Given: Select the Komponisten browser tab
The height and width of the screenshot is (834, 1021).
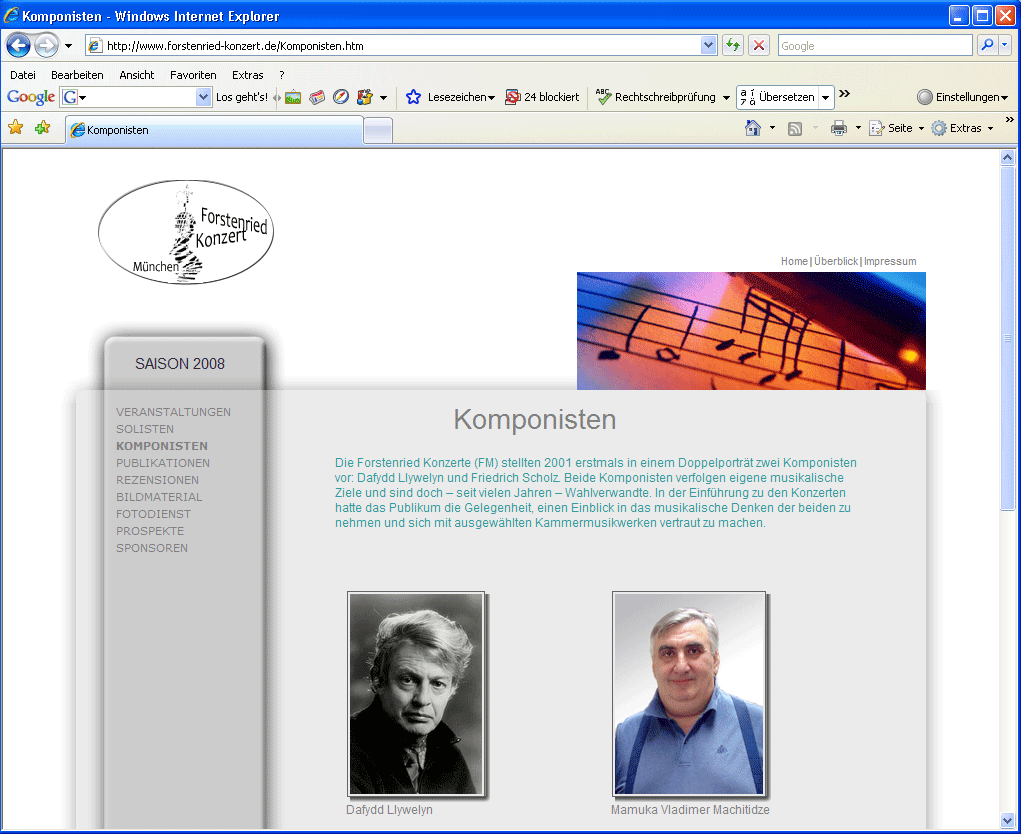Looking at the screenshot, I should (x=214, y=130).
